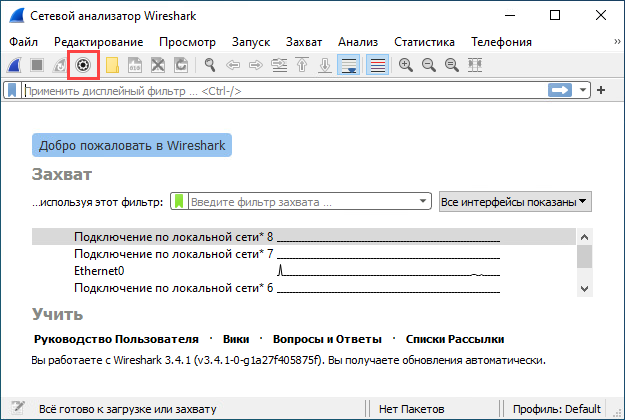Click in the capture filter input field
625x420 pixels.
pos(300,202)
